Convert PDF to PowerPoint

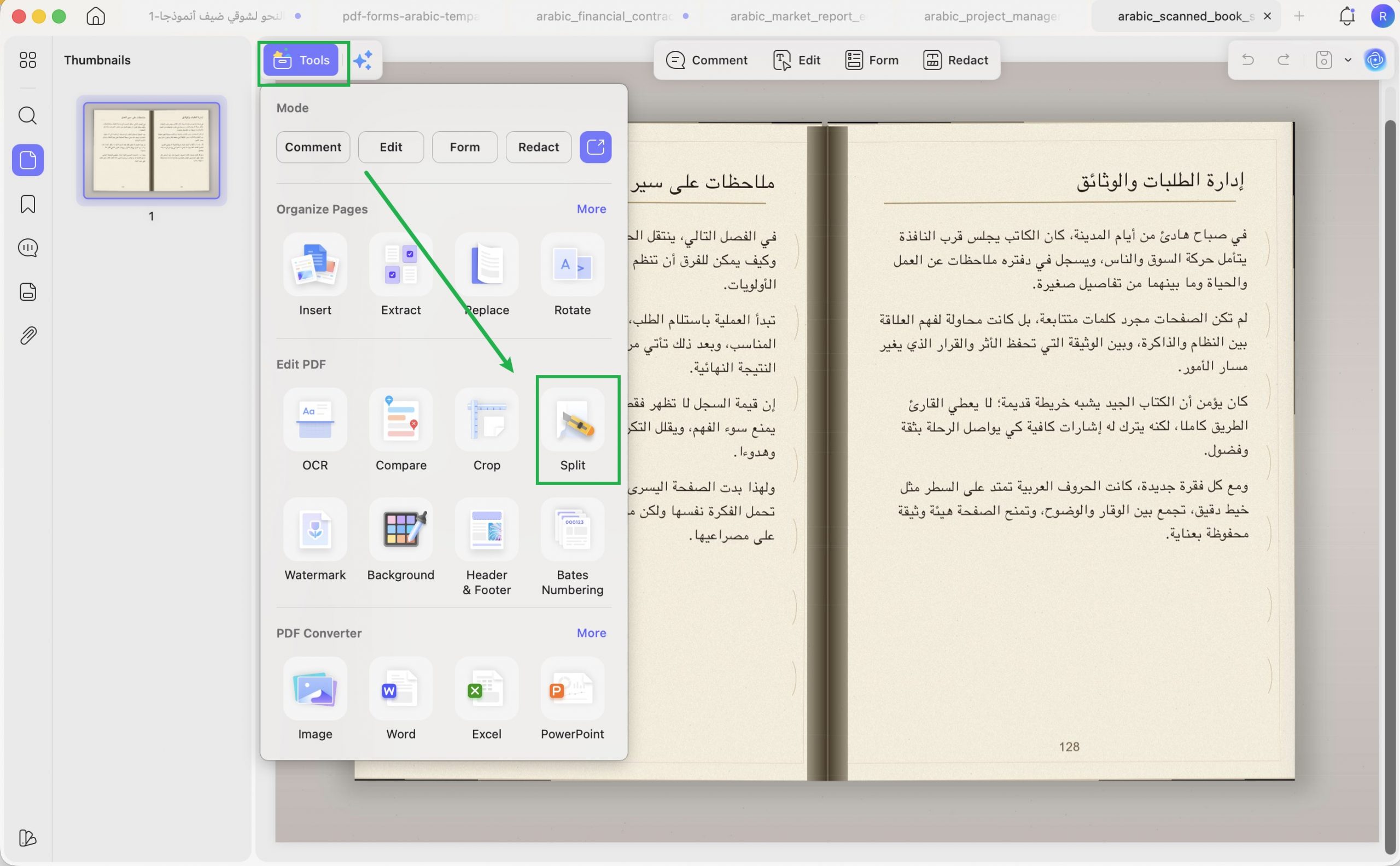(x=572, y=699)
